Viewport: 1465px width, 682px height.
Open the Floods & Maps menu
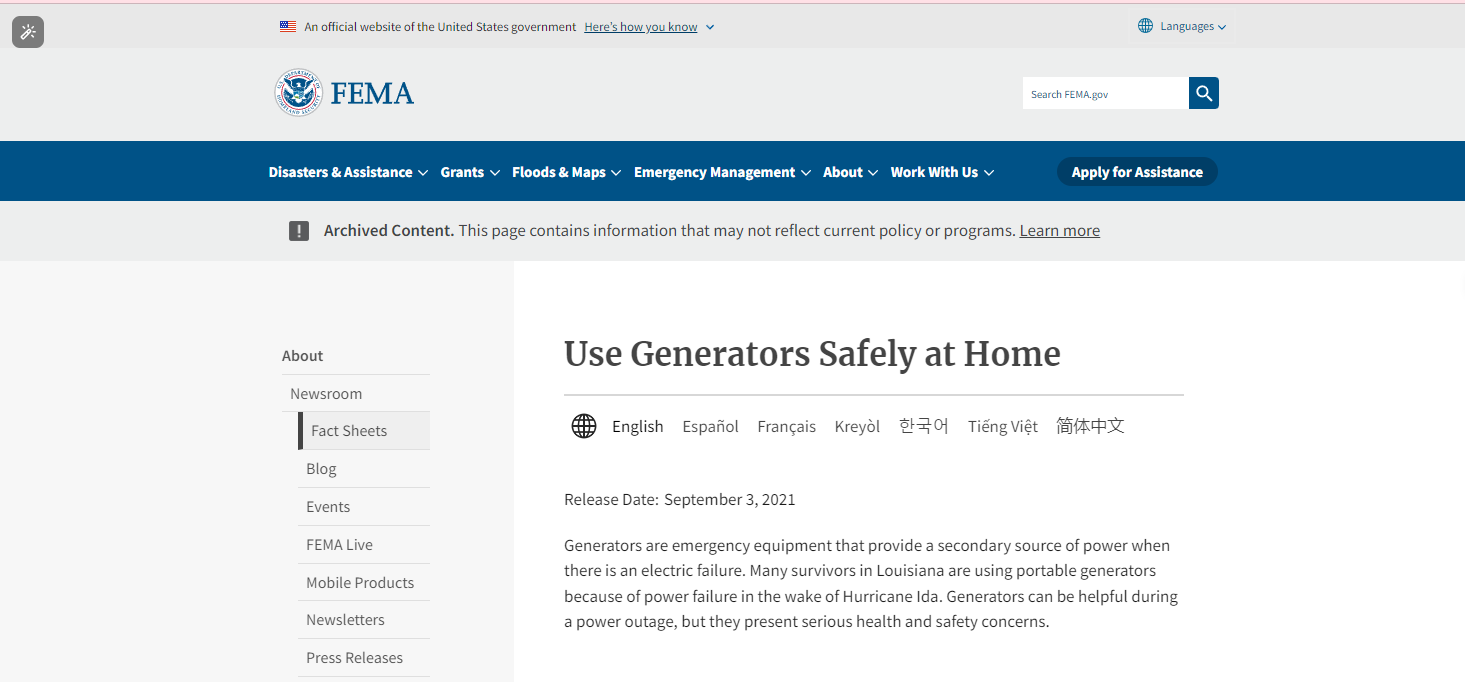coord(566,172)
